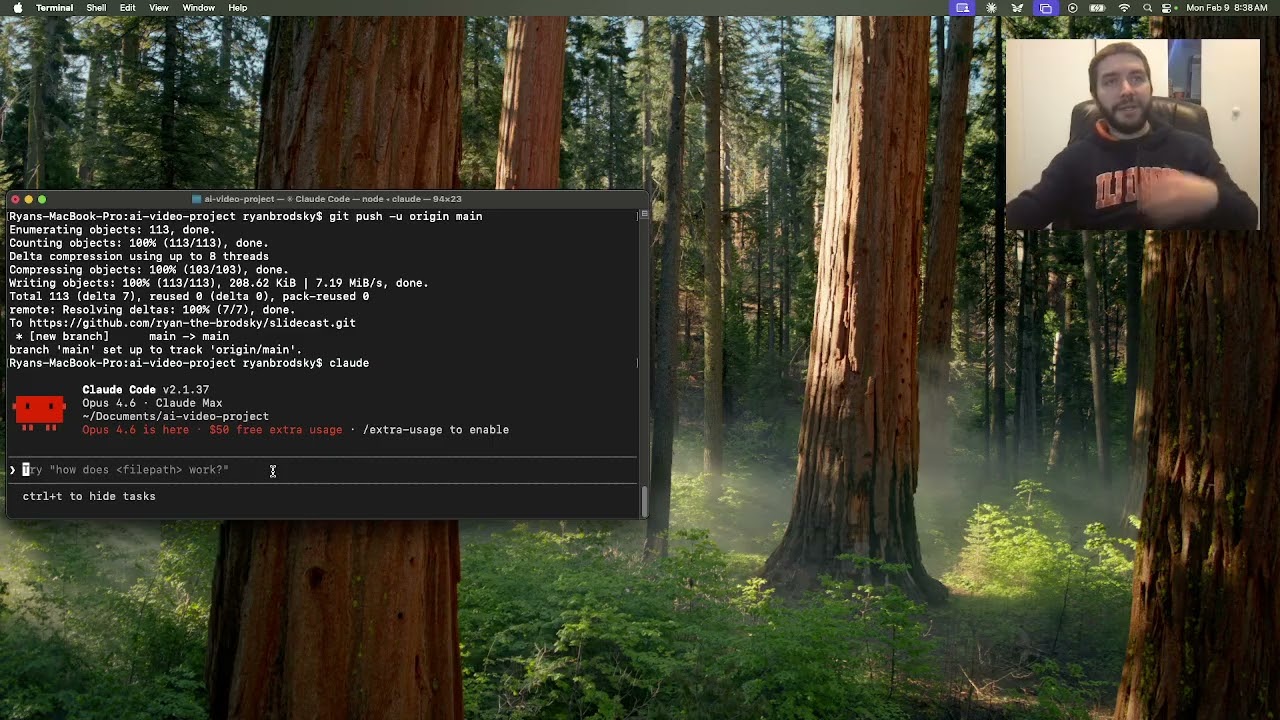
Task: Minimize the Terminal window with yellow button
Action: pos(28,199)
